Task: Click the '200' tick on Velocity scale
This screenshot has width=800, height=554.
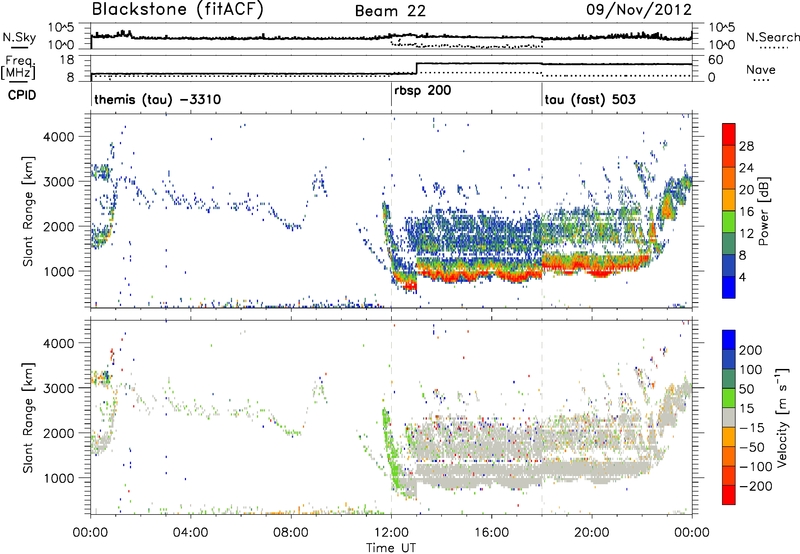Action: pos(751,350)
